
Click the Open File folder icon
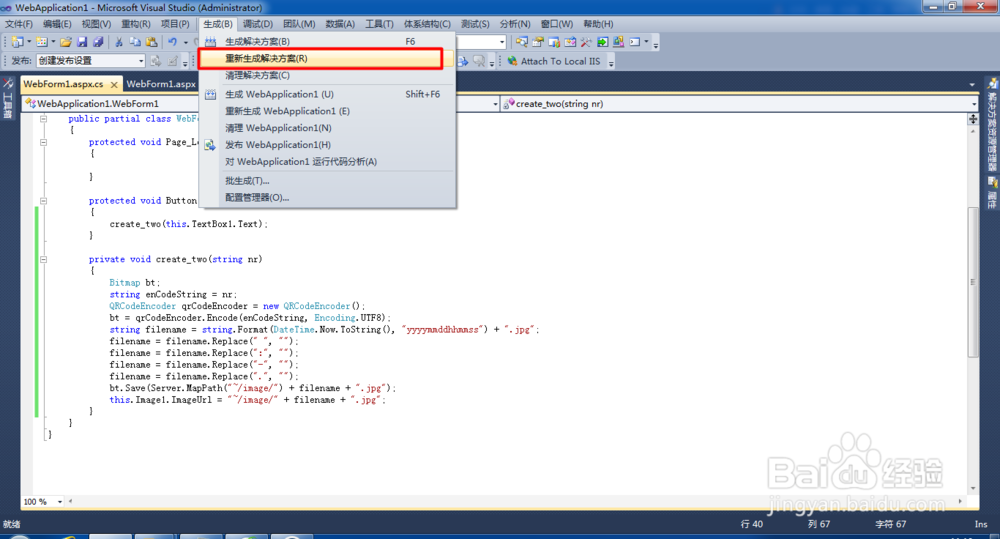tap(66, 42)
